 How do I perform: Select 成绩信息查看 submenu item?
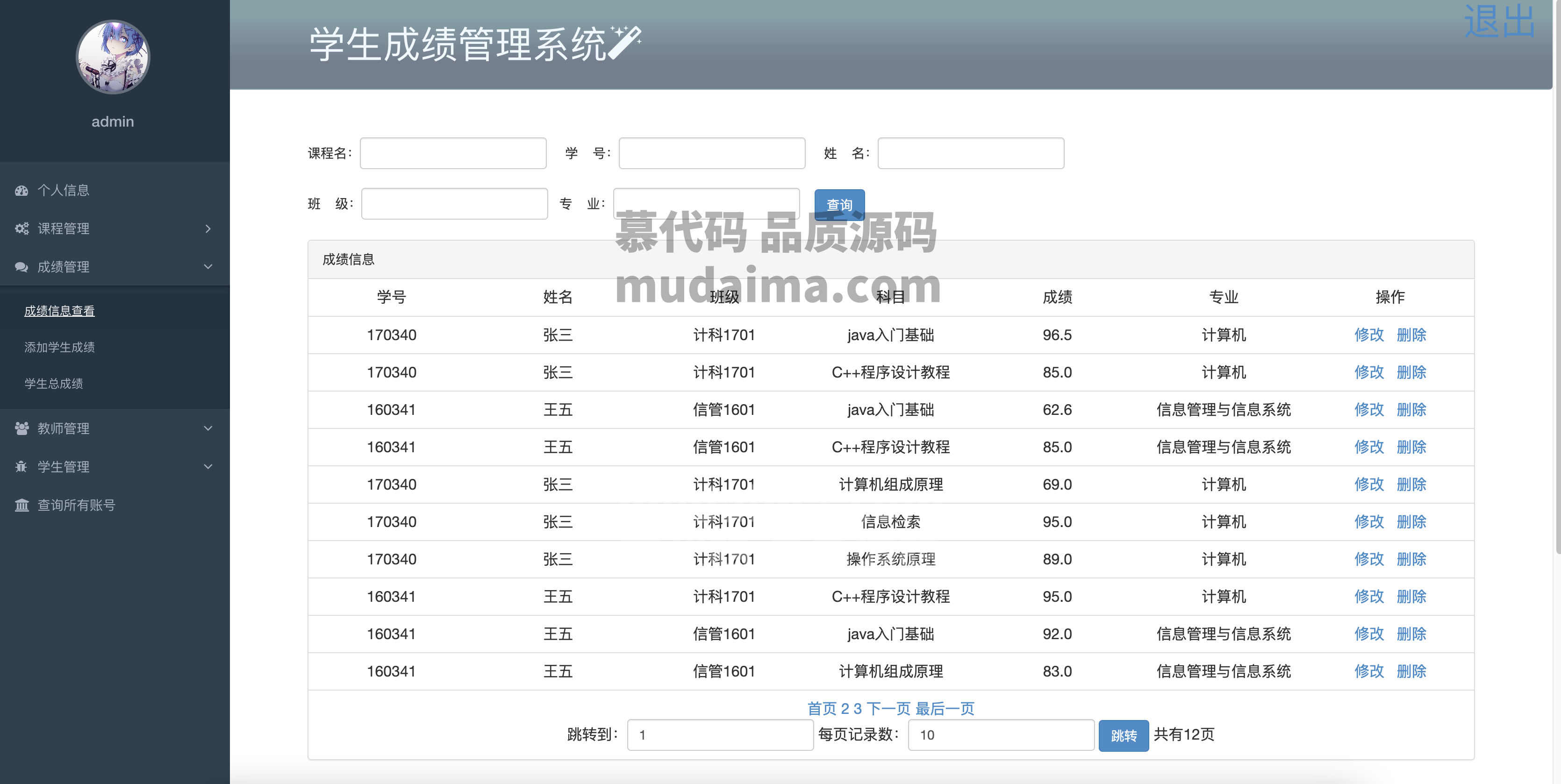pyautogui.click(x=59, y=311)
